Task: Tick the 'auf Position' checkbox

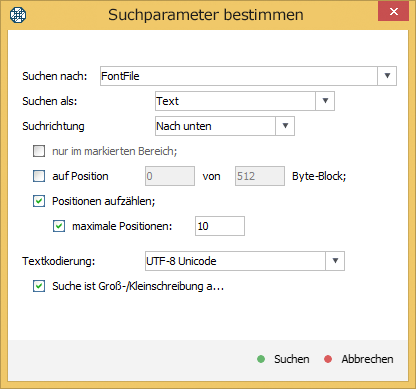Action: coord(39,176)
